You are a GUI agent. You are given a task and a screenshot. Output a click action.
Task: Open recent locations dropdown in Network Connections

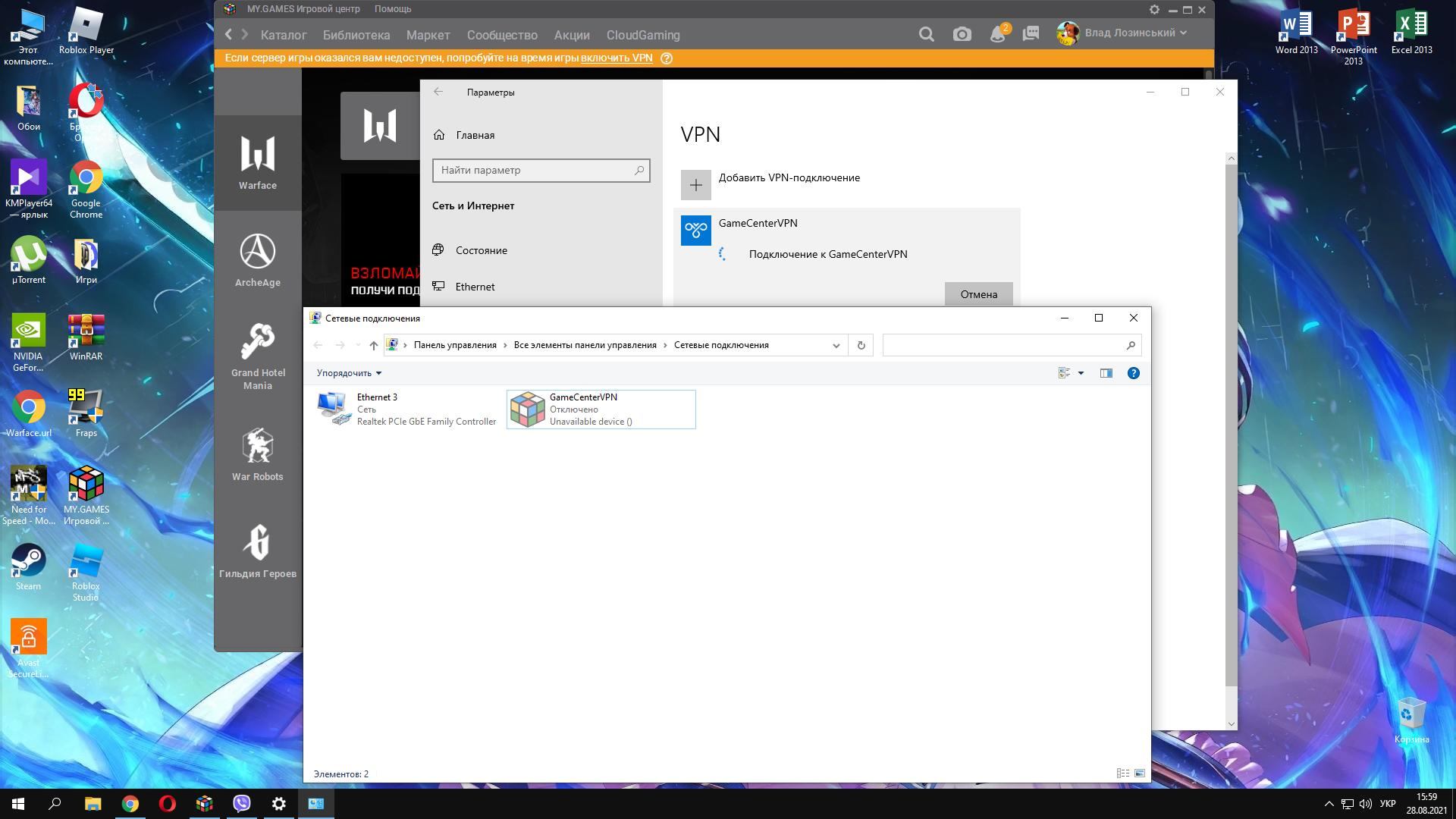pos(358,345)
